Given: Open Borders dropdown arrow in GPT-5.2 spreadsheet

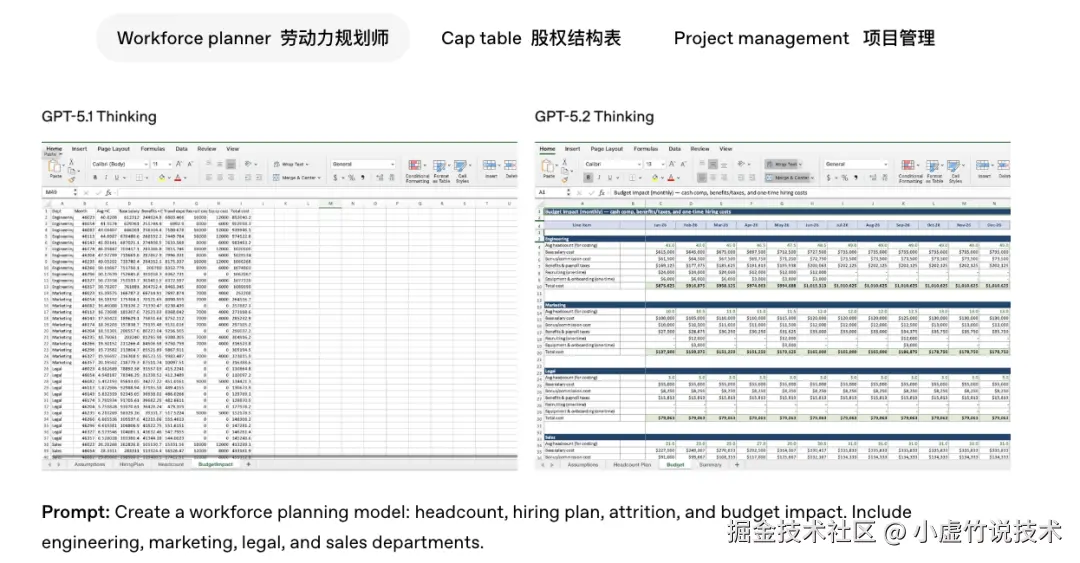Looking at the screenshot, I should pos(640,178).
